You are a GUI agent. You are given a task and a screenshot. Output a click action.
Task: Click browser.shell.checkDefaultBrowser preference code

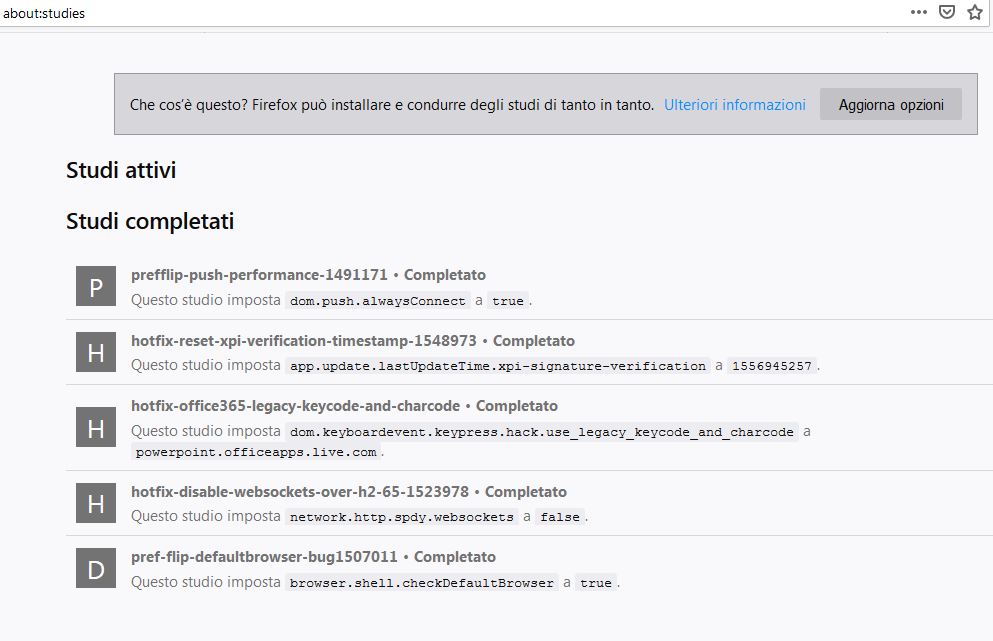tap(422, 583)
